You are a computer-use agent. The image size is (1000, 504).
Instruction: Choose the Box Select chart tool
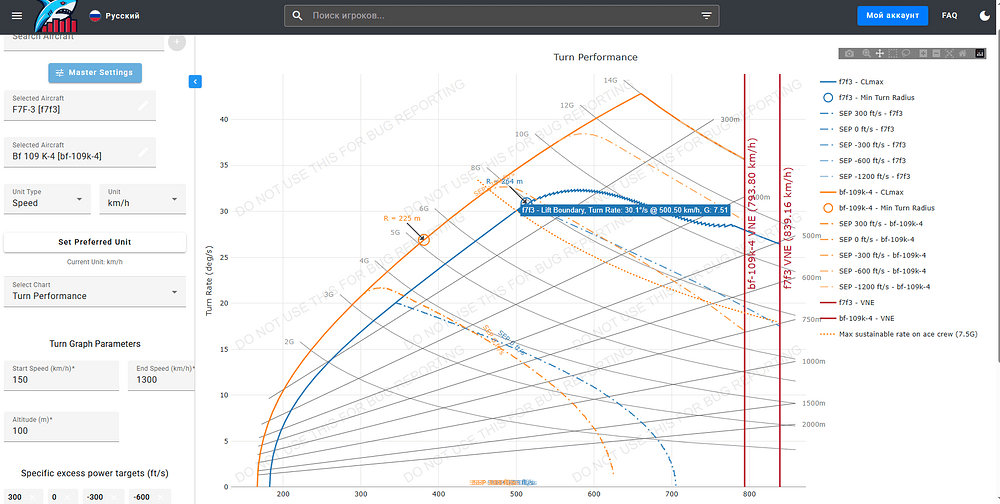click(893, 53)
